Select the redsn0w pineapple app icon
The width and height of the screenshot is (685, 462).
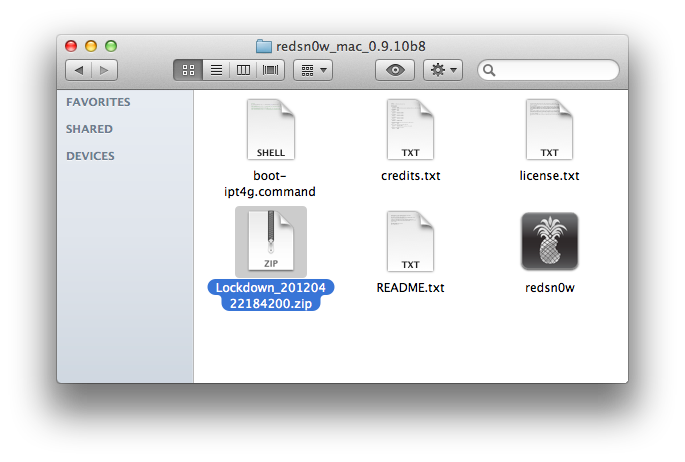tap(550, 241)
